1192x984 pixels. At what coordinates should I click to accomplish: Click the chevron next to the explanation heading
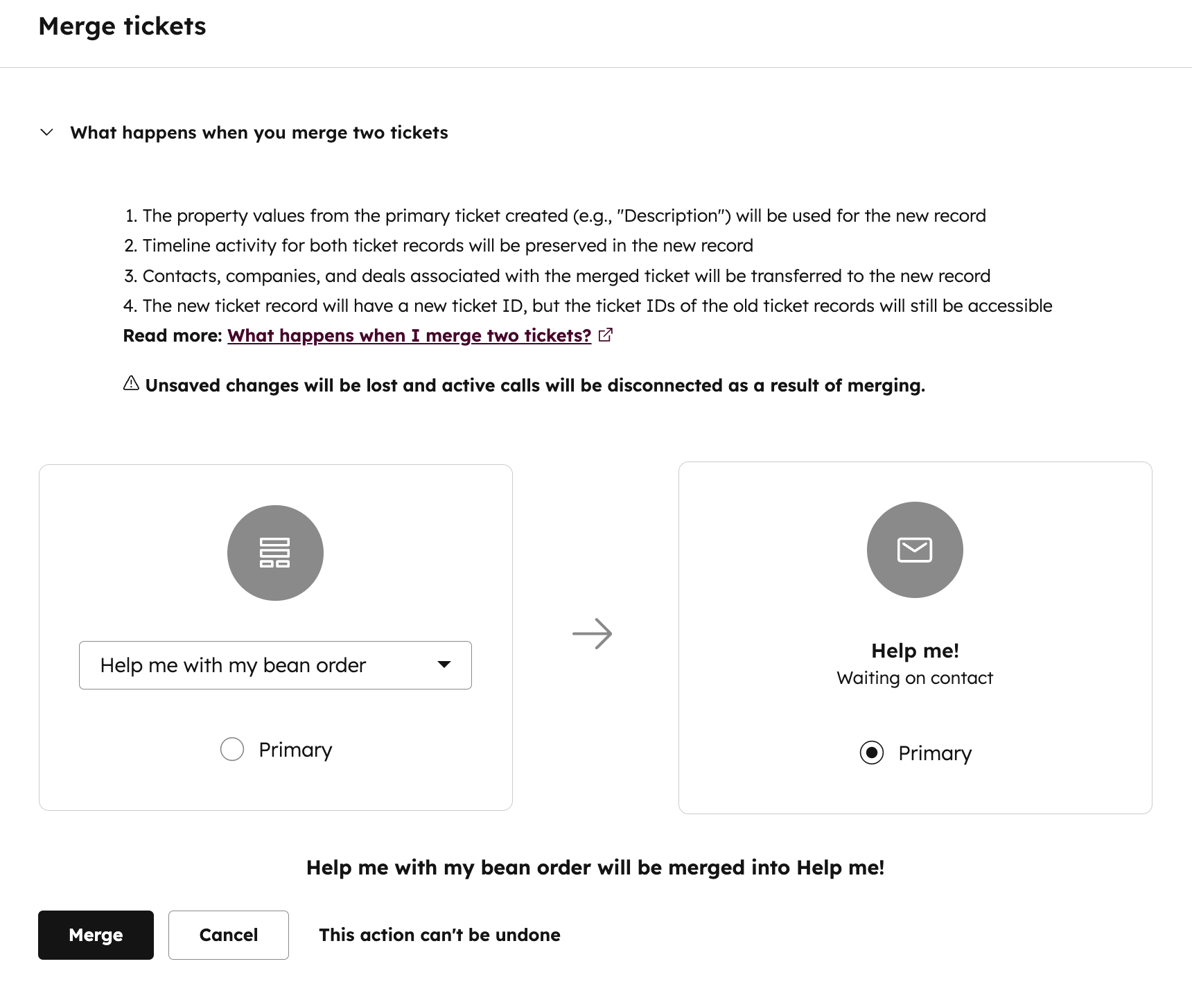(x=46, y=131)
